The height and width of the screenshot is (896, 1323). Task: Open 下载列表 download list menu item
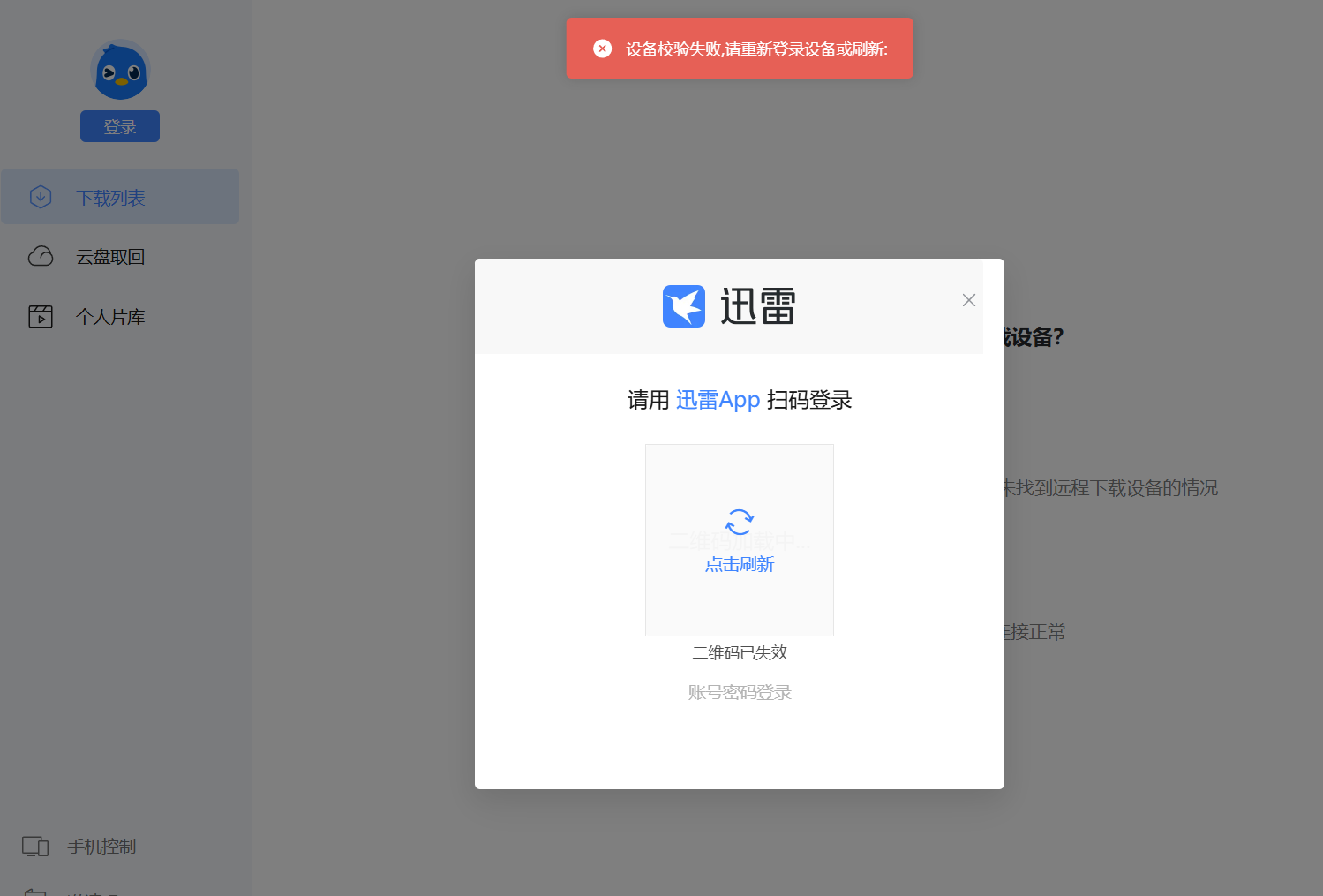point(120,197)
